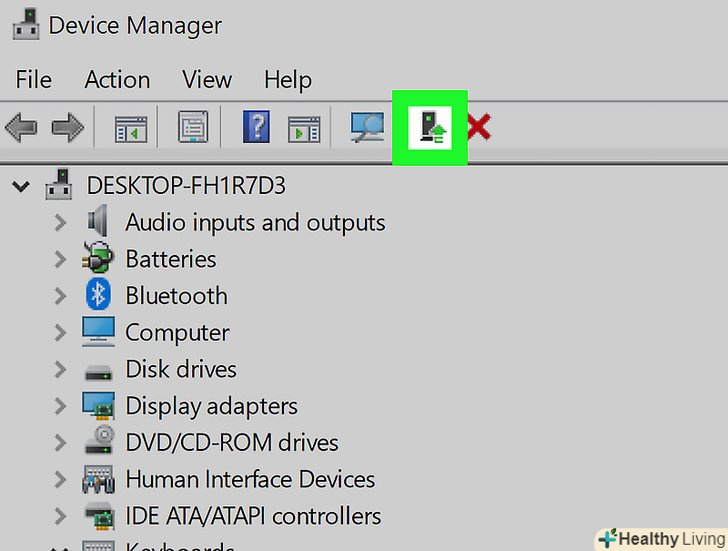Scan for hardware changes icon
This screenshot has width=728, height=551.
[x=367, y=127]
